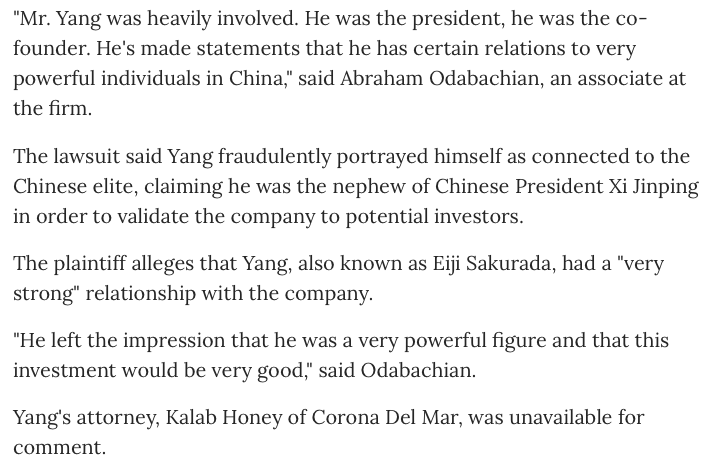
Task: Click the words "the firm" ending first paragraph
Action: (x=50, y=108)
